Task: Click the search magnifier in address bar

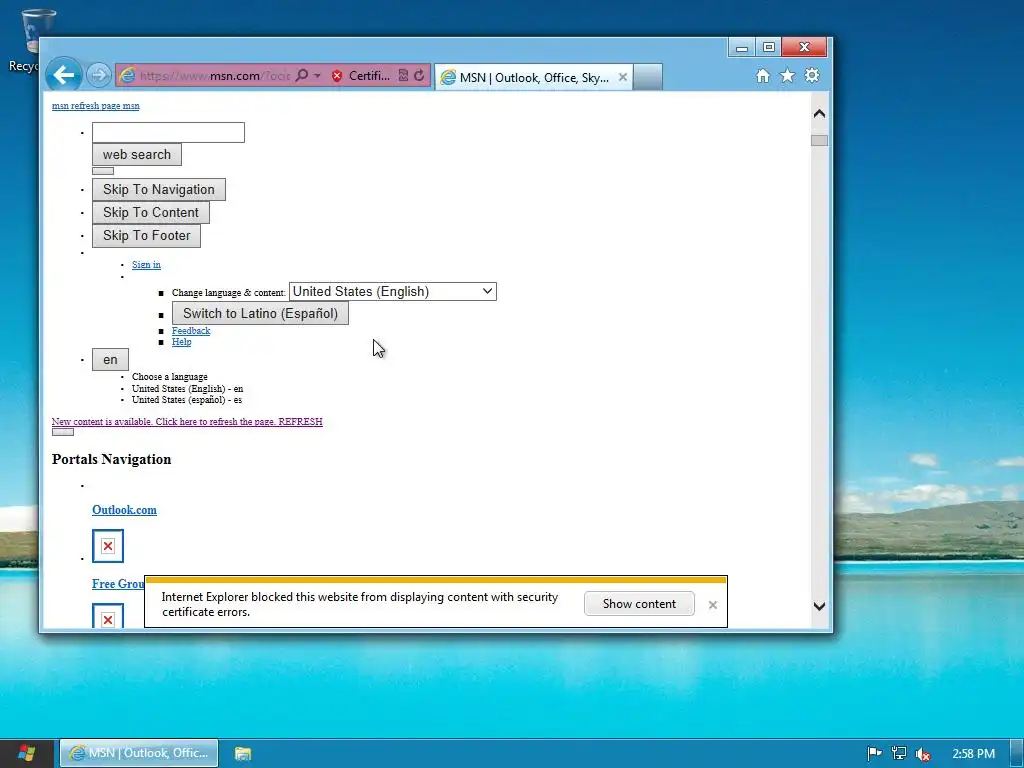Action: coord(301,76)
